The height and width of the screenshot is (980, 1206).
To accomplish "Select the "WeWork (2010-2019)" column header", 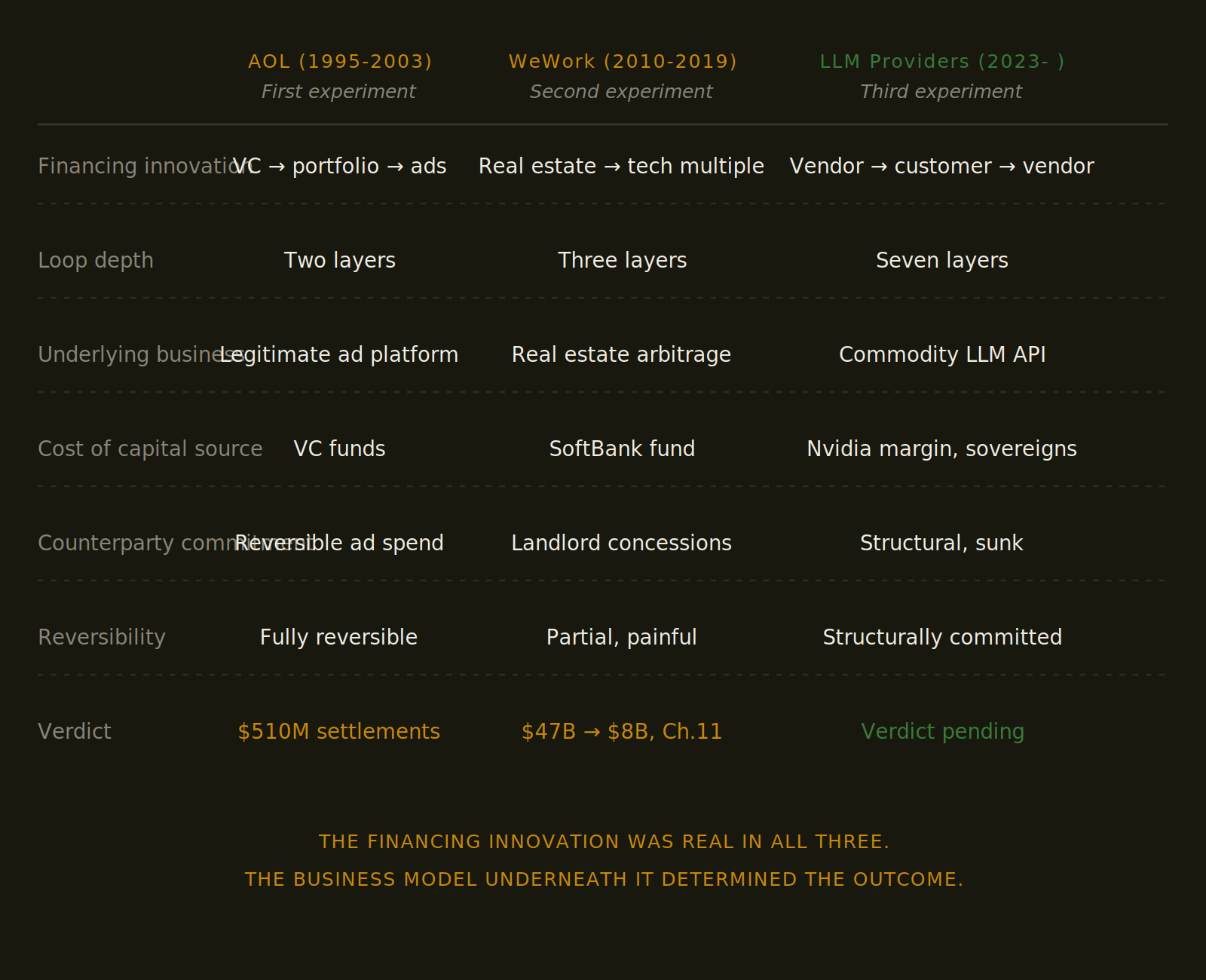I will [x=623, y=62].
